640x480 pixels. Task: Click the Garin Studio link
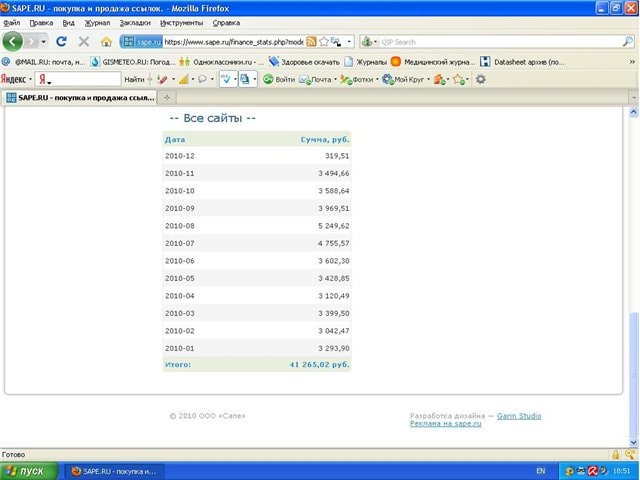pos(521,415)
